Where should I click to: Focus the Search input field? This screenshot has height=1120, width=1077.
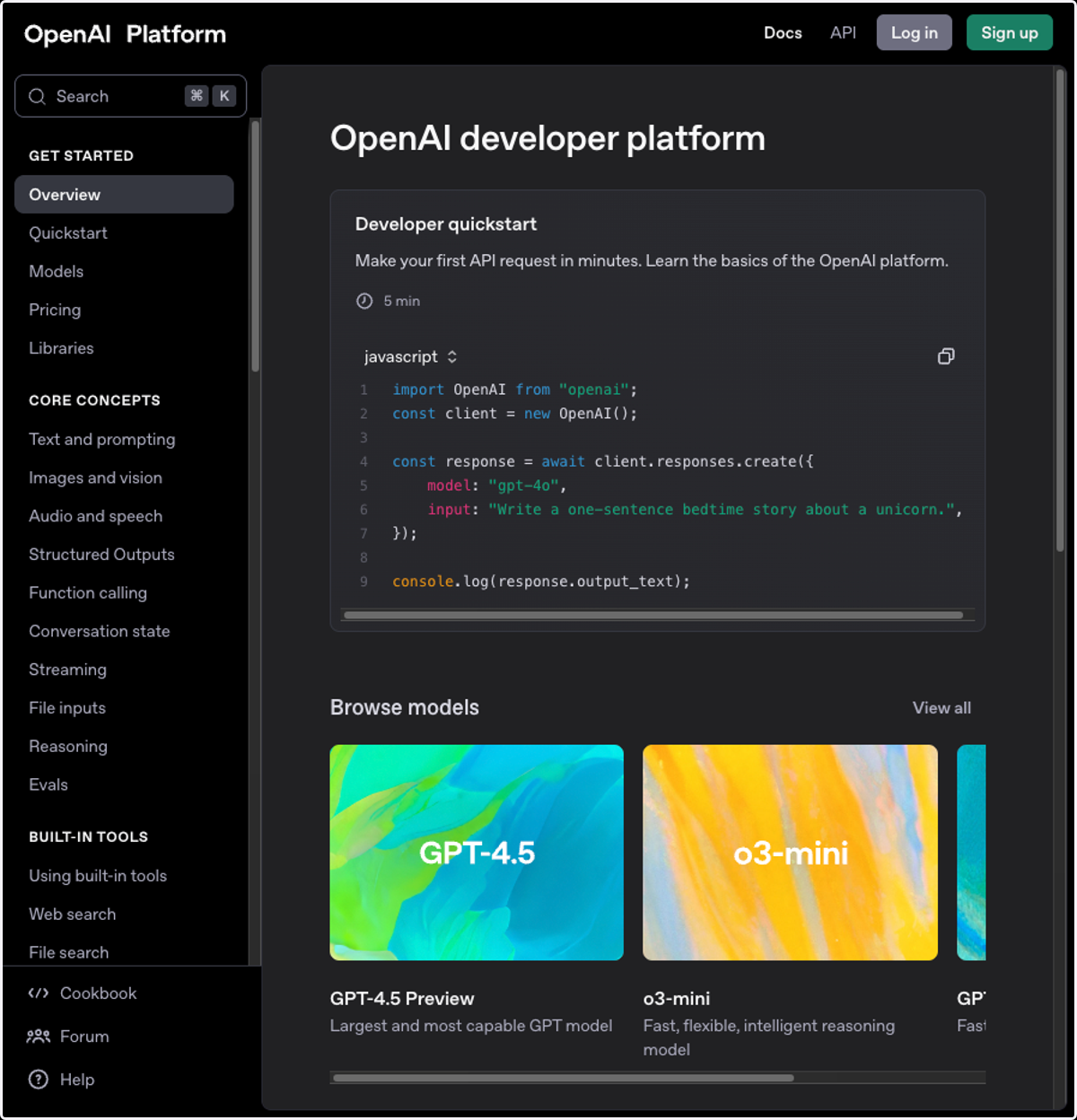(131, 96)
